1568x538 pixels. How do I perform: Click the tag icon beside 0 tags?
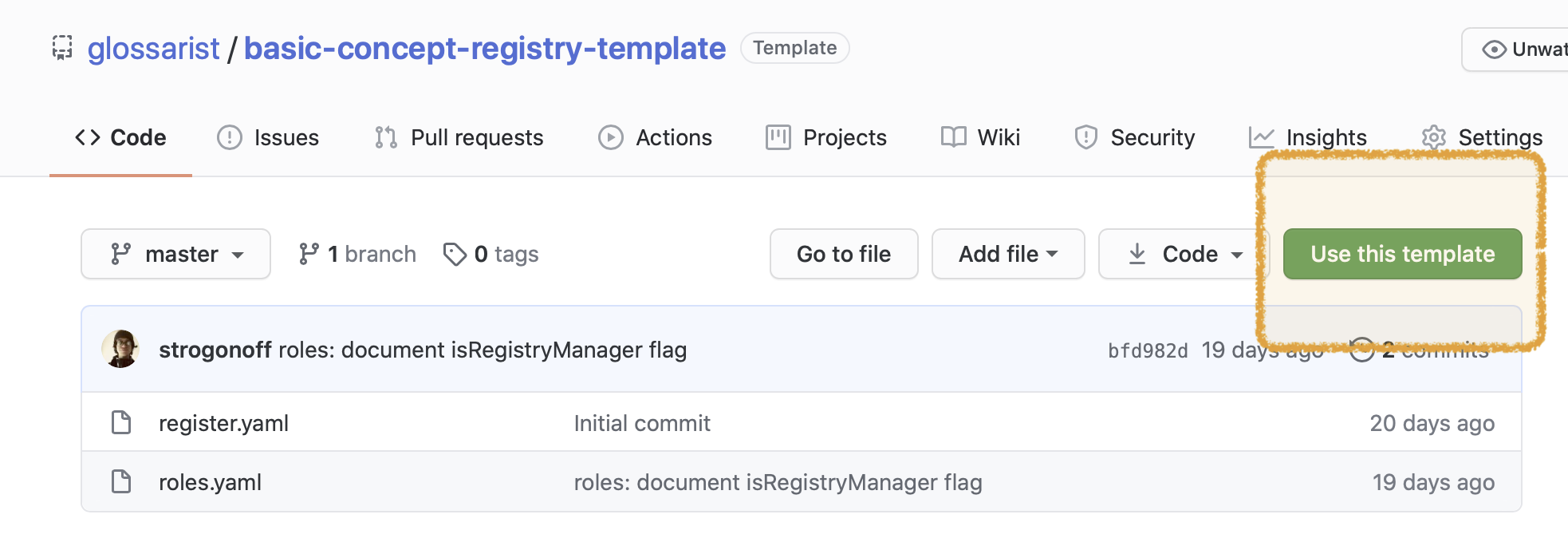455,254
